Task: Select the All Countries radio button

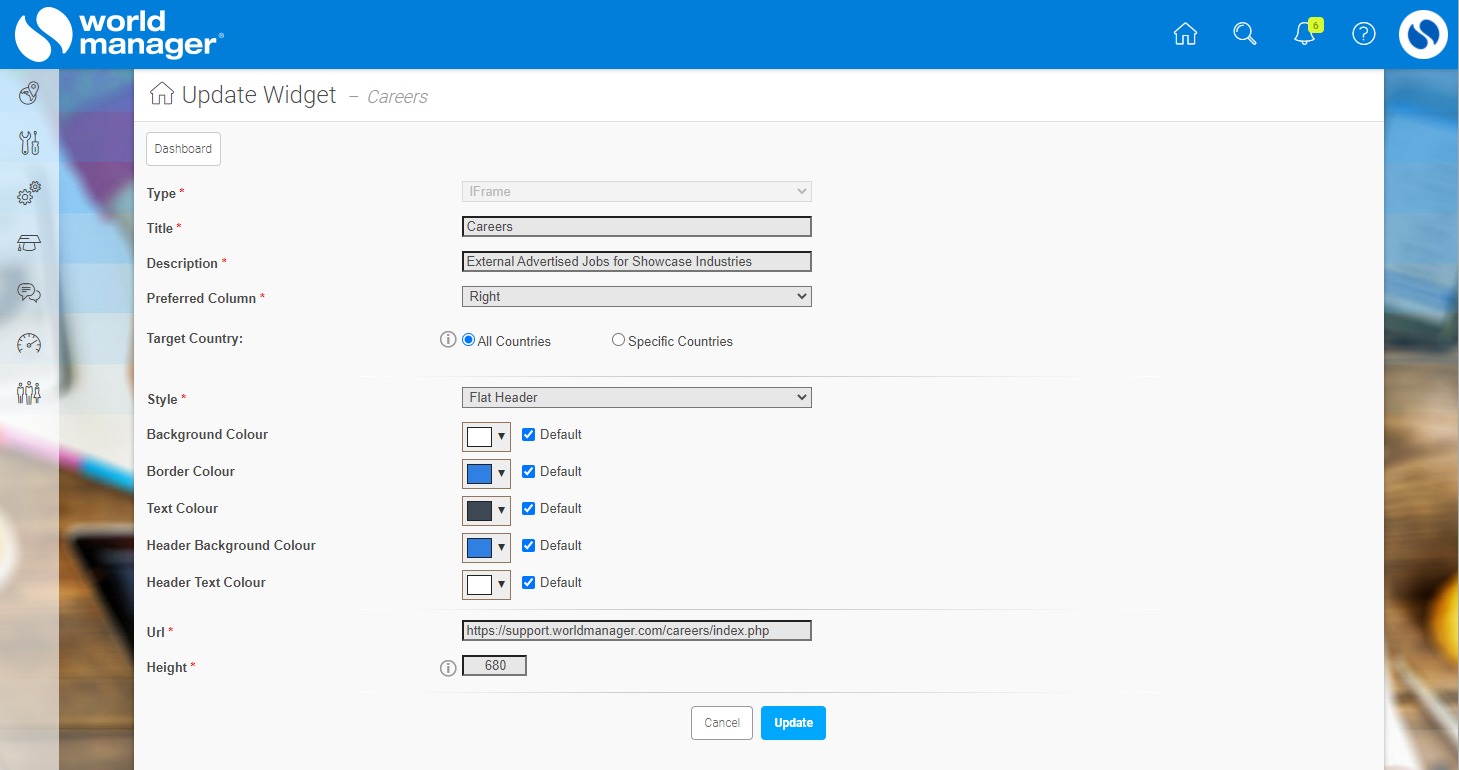Action: pos(467,339)
